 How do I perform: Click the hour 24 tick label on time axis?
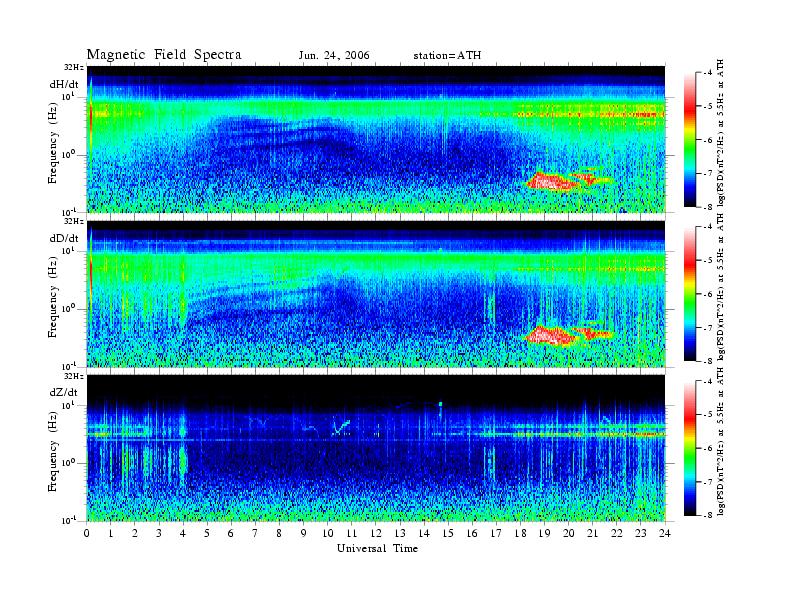point(665,534)
